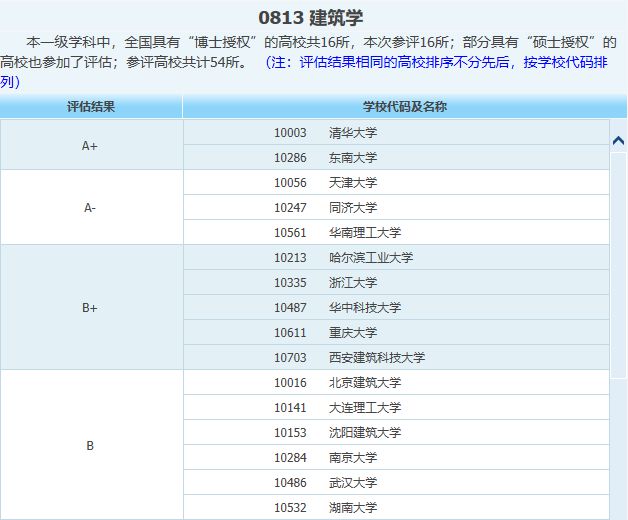Select the A- grade cell
Viewport: 628px width, 520px height.
pos(92,208)
